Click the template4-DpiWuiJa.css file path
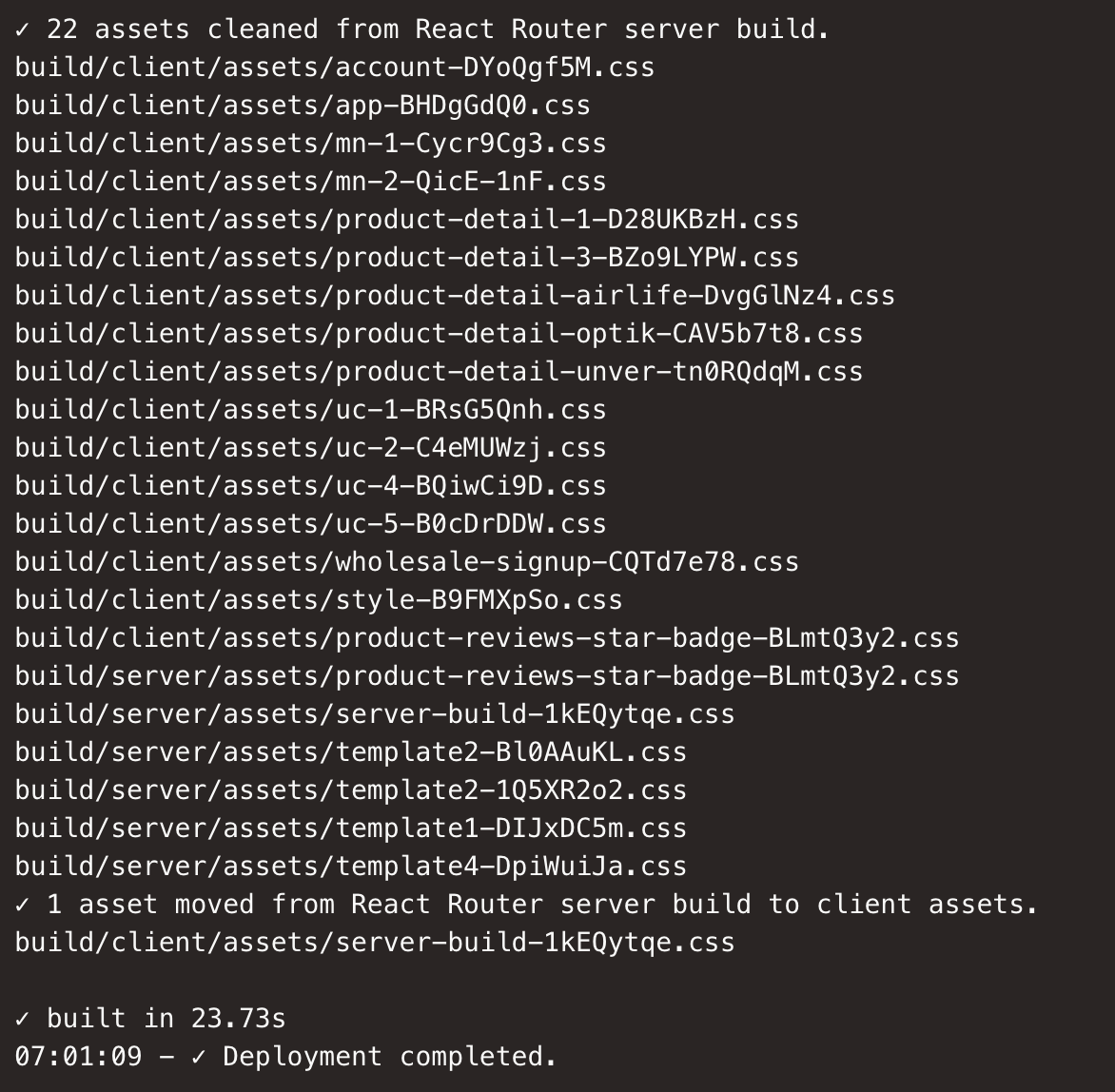This screenshot has height=1092, width=1115. (x=350, y=867)
